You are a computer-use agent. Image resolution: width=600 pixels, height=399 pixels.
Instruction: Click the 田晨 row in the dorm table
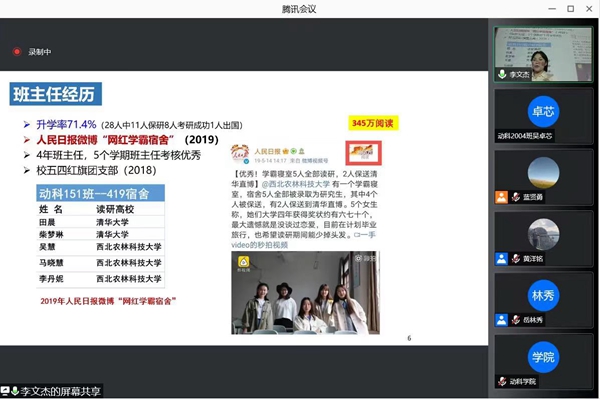pos(101,222)
